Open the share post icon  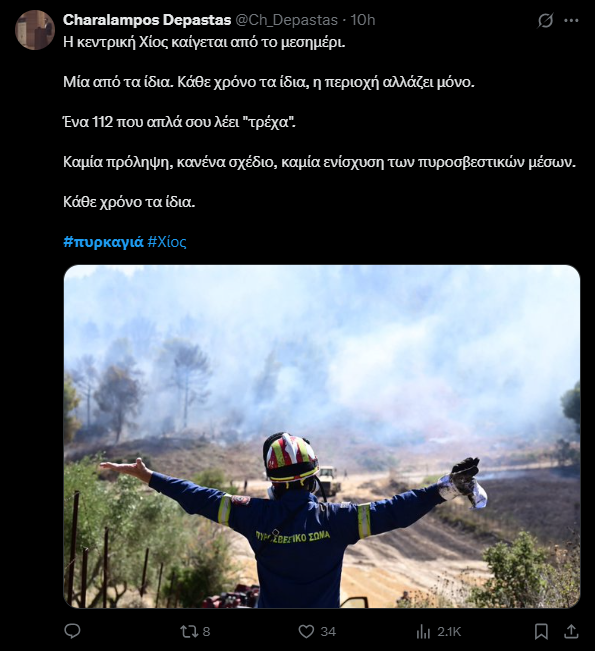tap(572, 631)
